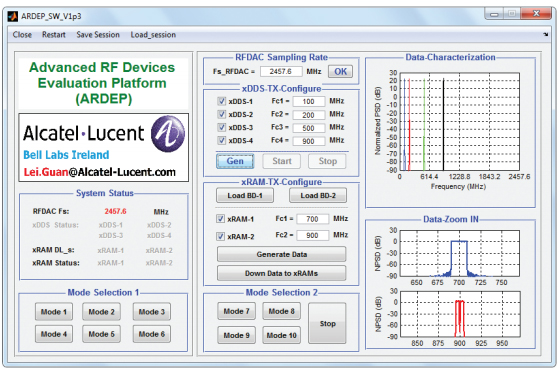Click the xRAM Fc1 field showing 700
The image size is (559, 373).
pos(313,219)
